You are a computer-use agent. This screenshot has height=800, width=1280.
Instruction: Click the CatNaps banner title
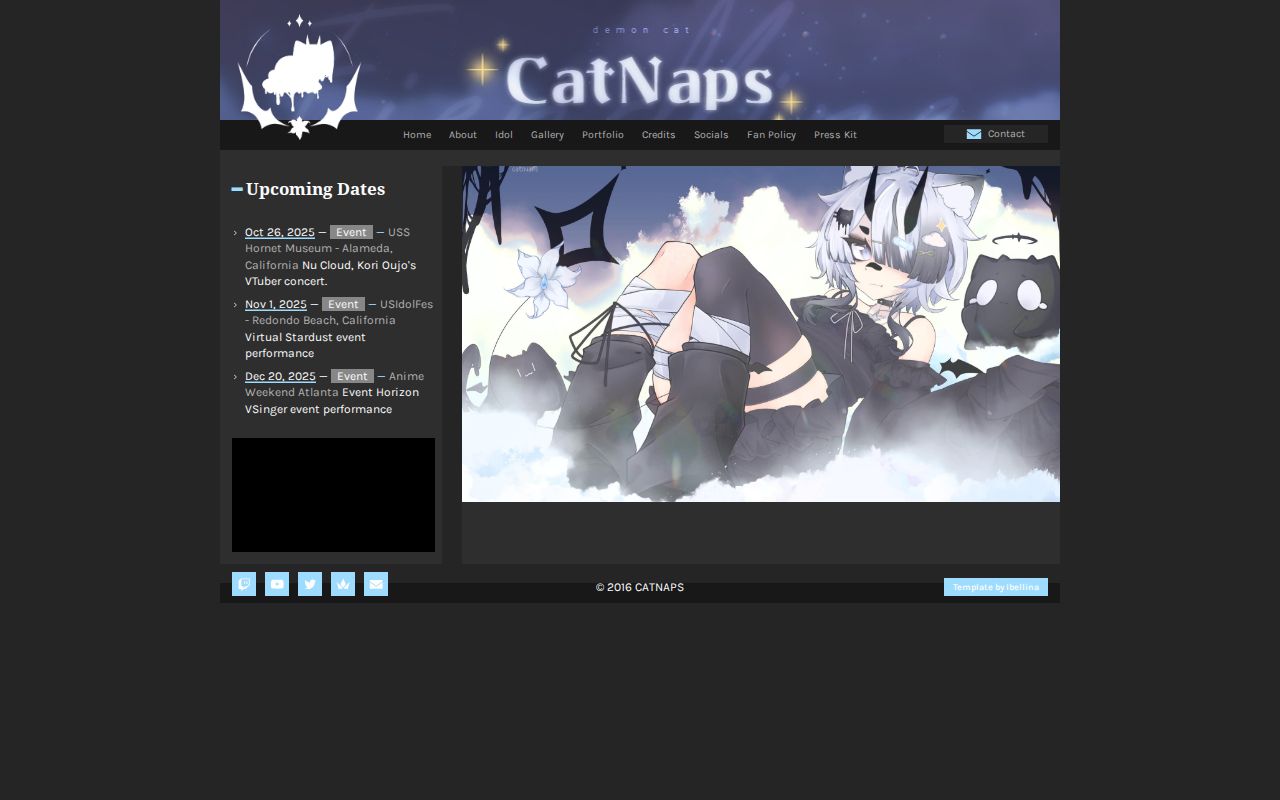click(x=640, y=80)
